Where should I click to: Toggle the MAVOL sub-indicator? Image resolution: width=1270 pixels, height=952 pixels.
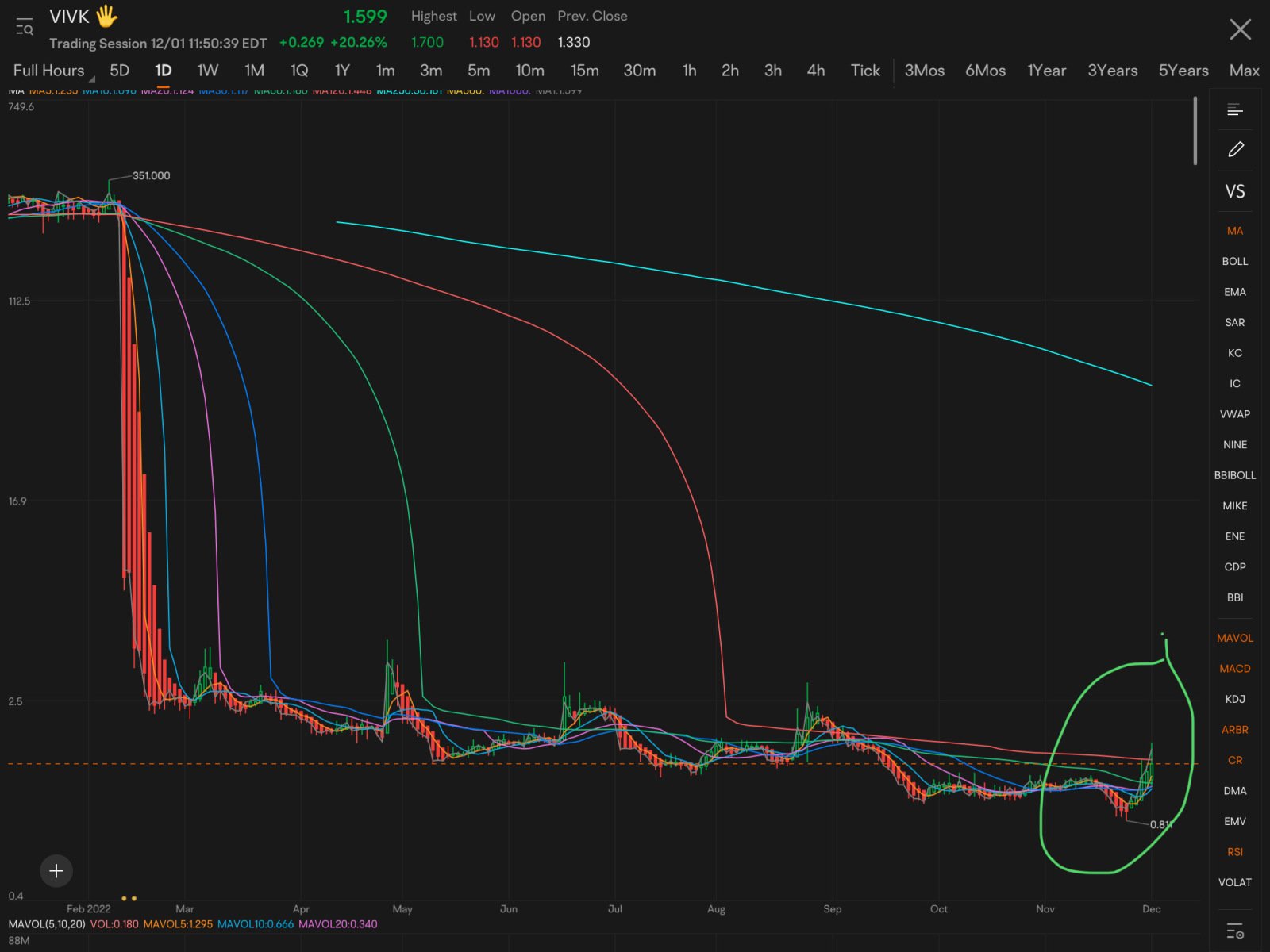(1235, 638)
